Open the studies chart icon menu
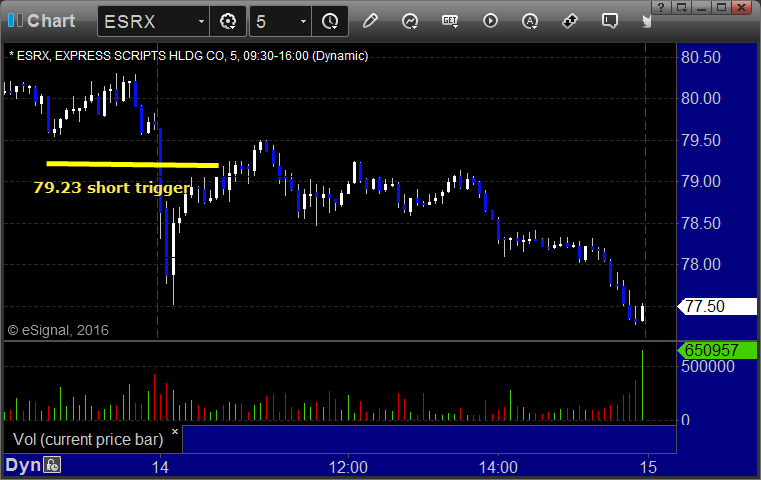761x480 pixels. tap(410, 21)
